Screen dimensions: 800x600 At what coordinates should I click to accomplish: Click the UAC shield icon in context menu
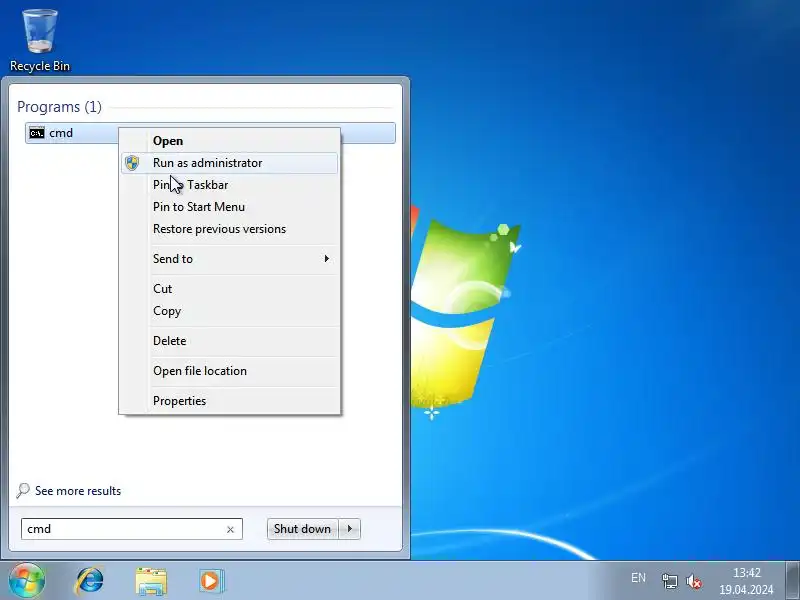pos(132,163)
